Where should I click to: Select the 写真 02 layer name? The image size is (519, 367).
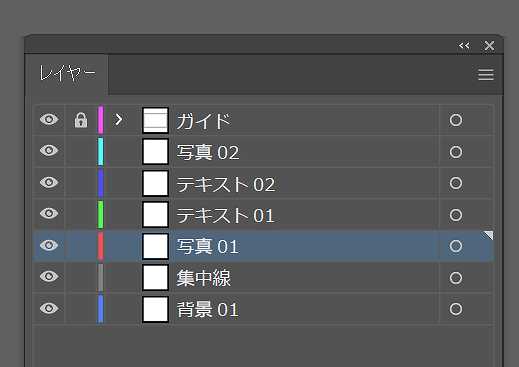click(208, 153)
